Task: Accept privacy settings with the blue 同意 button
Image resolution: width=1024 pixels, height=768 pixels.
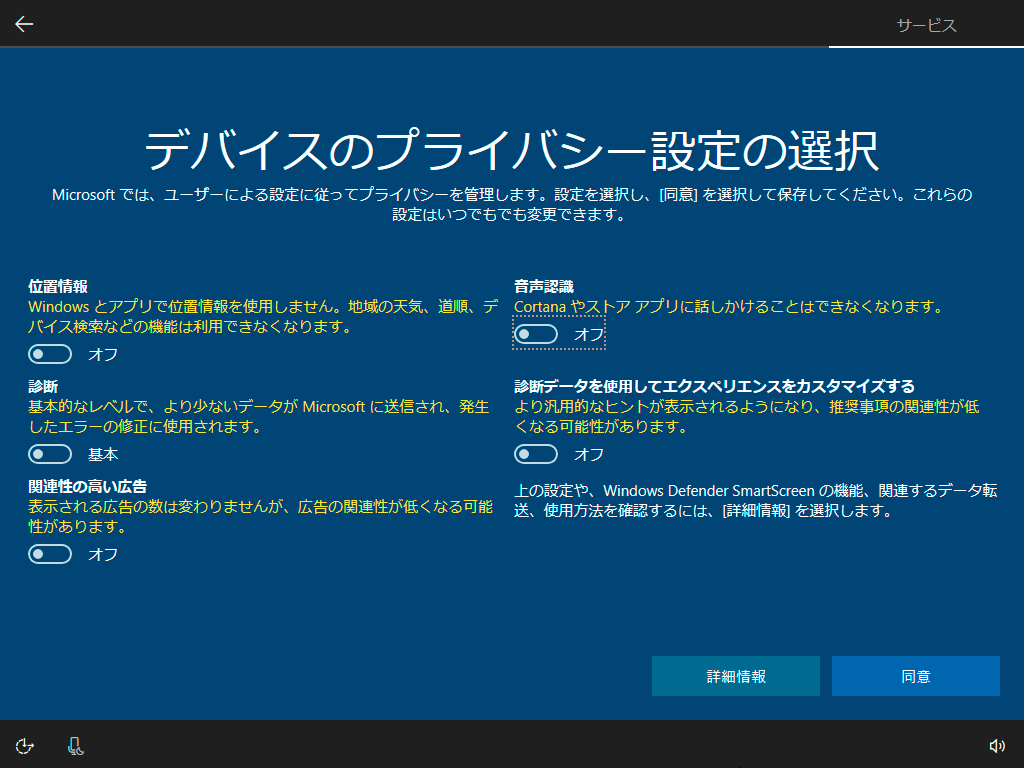Action: click(x=915, y=676)
